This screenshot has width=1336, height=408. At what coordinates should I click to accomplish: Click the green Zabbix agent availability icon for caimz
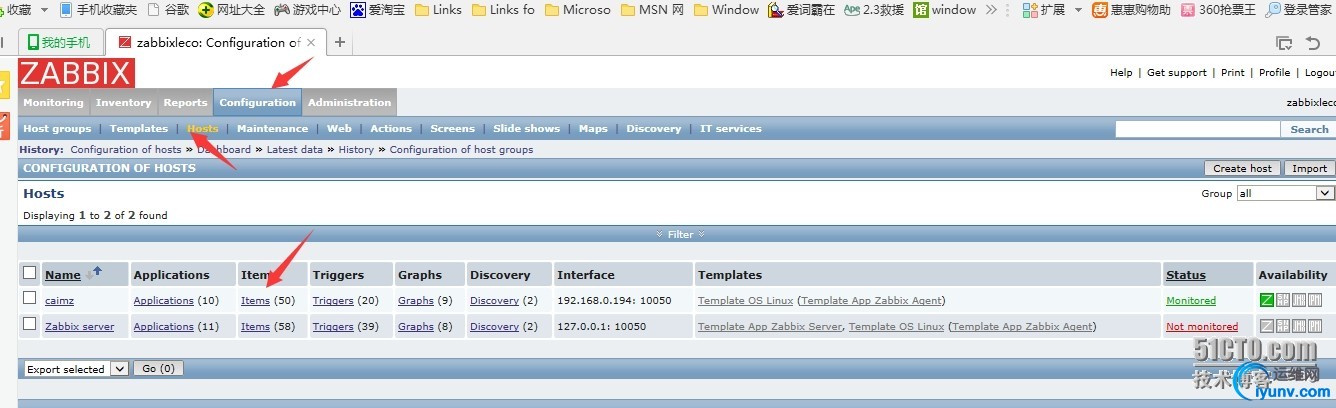point(1267,300)
